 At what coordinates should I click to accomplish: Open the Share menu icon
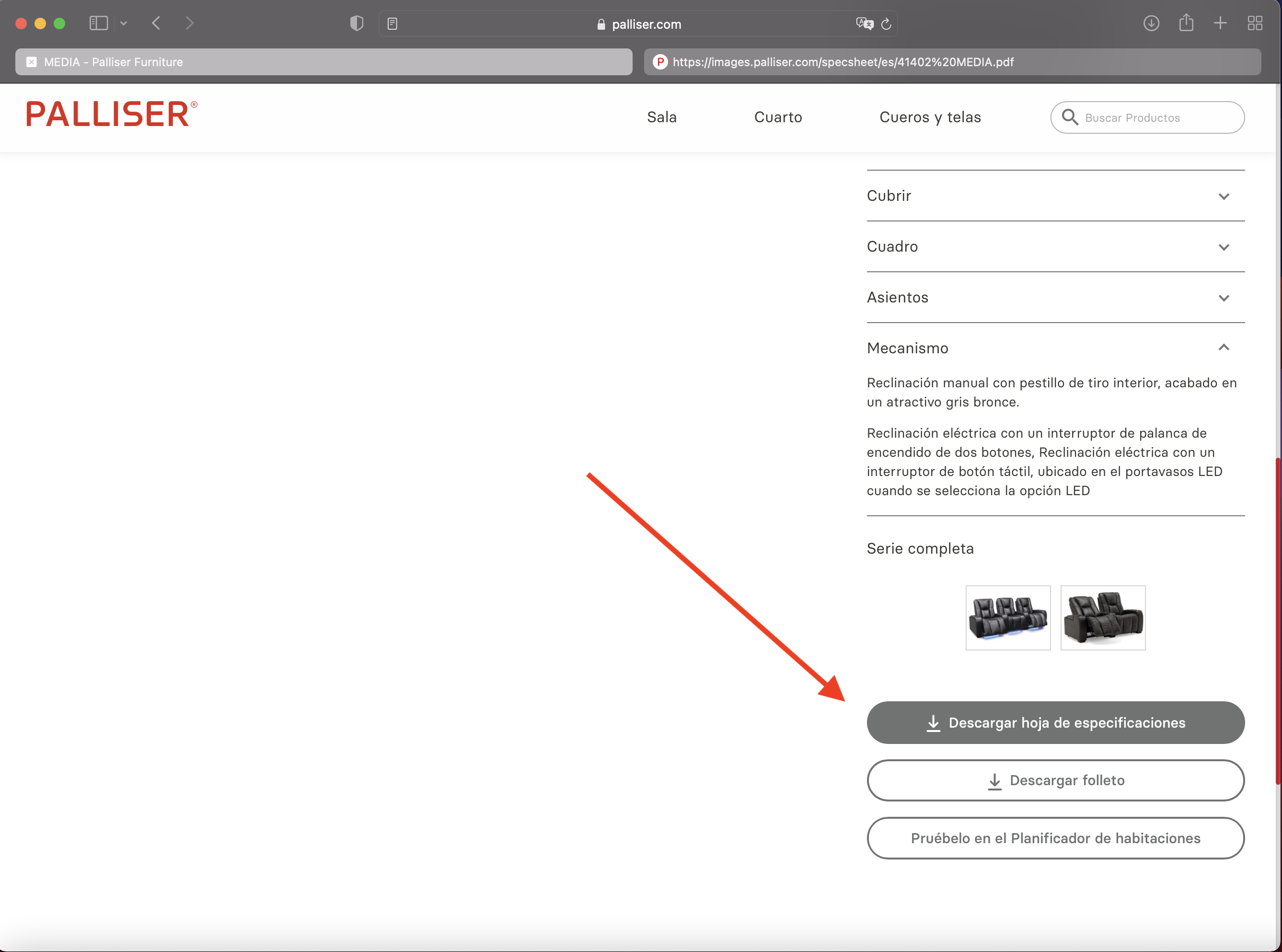[1186, 23]
